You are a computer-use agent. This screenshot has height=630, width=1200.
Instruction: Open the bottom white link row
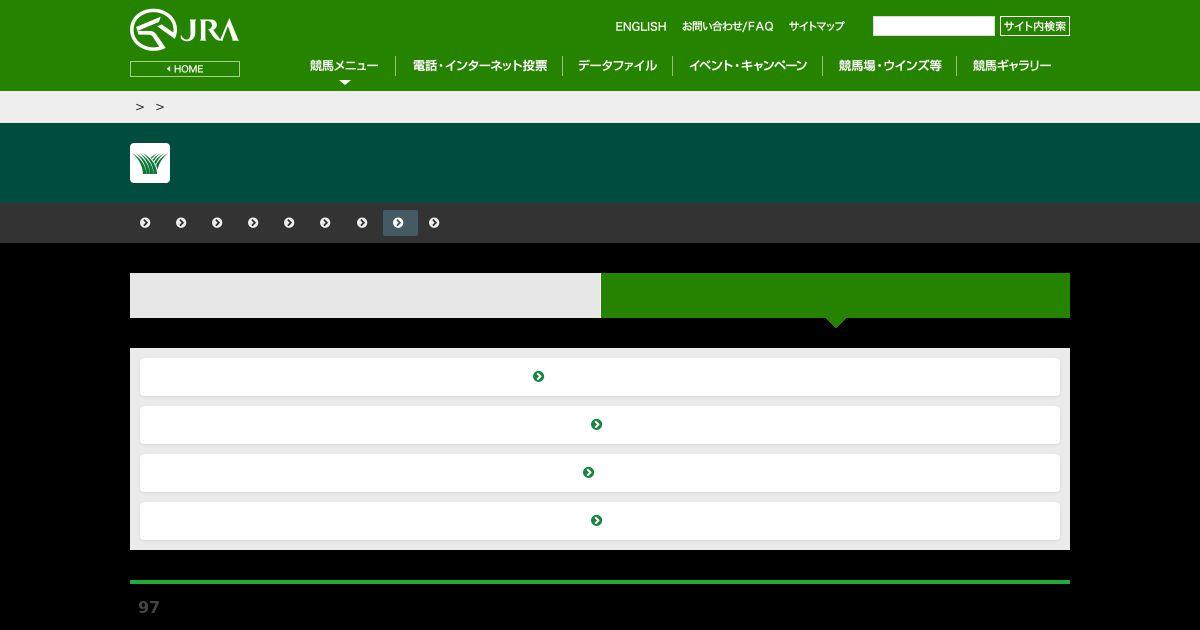coord(600,521)
